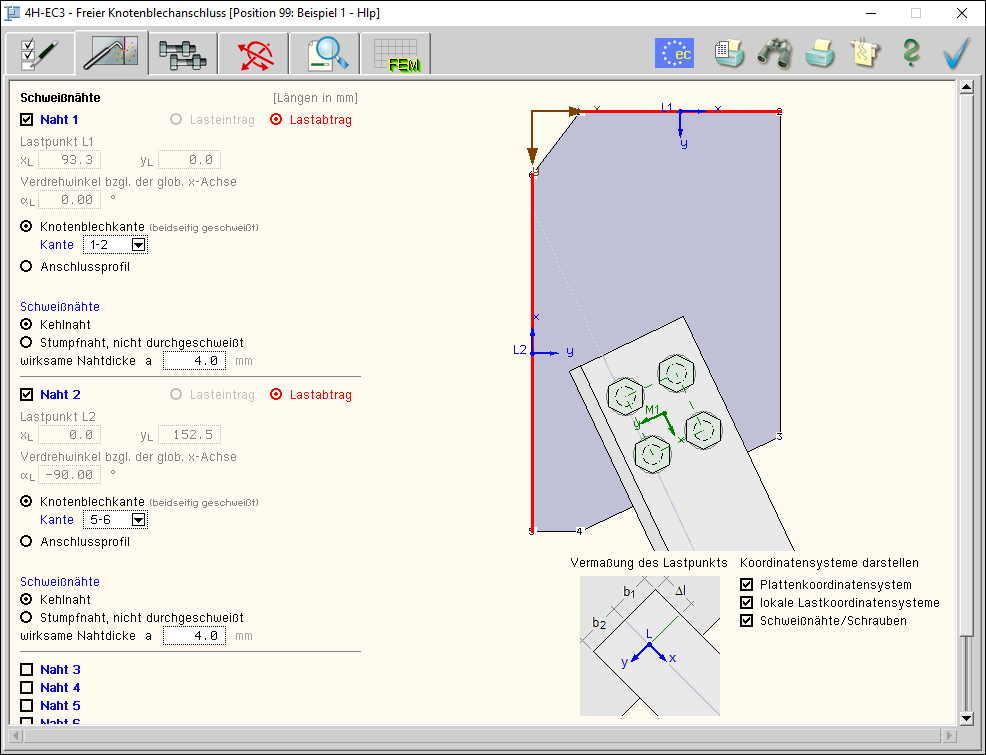Screen dimensions: 986x755
Task: Open the FEM tab
Action: pyautogui.click(x=395, y=53)
